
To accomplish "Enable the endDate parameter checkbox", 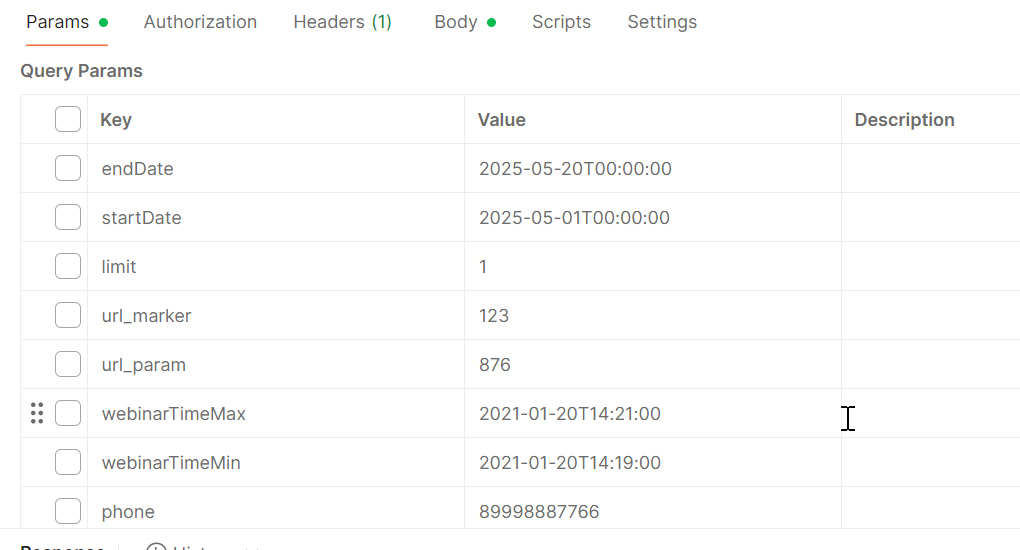I will (68, 168).
